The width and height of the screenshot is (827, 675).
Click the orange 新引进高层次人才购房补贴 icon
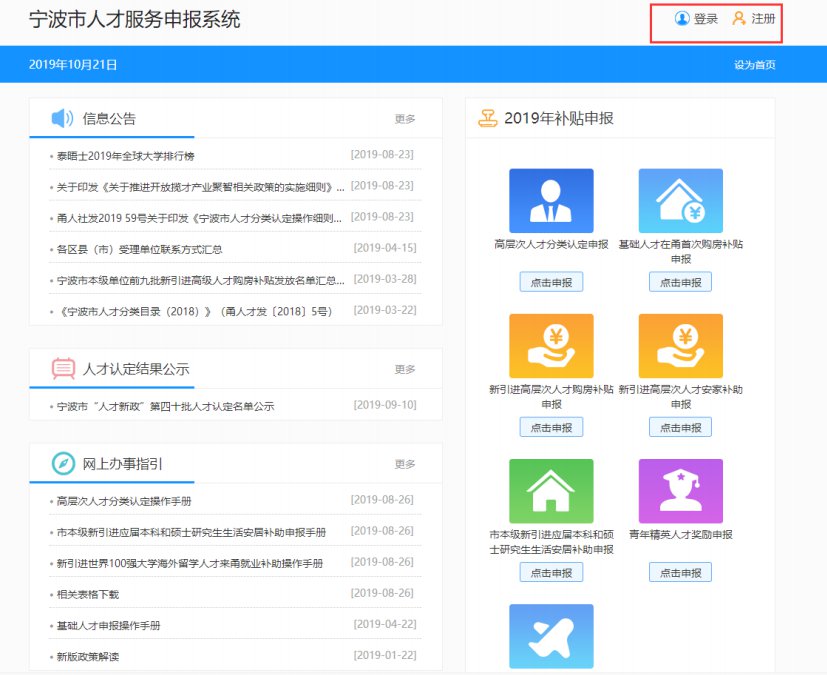pyautogui.click(x=551, y=346)
